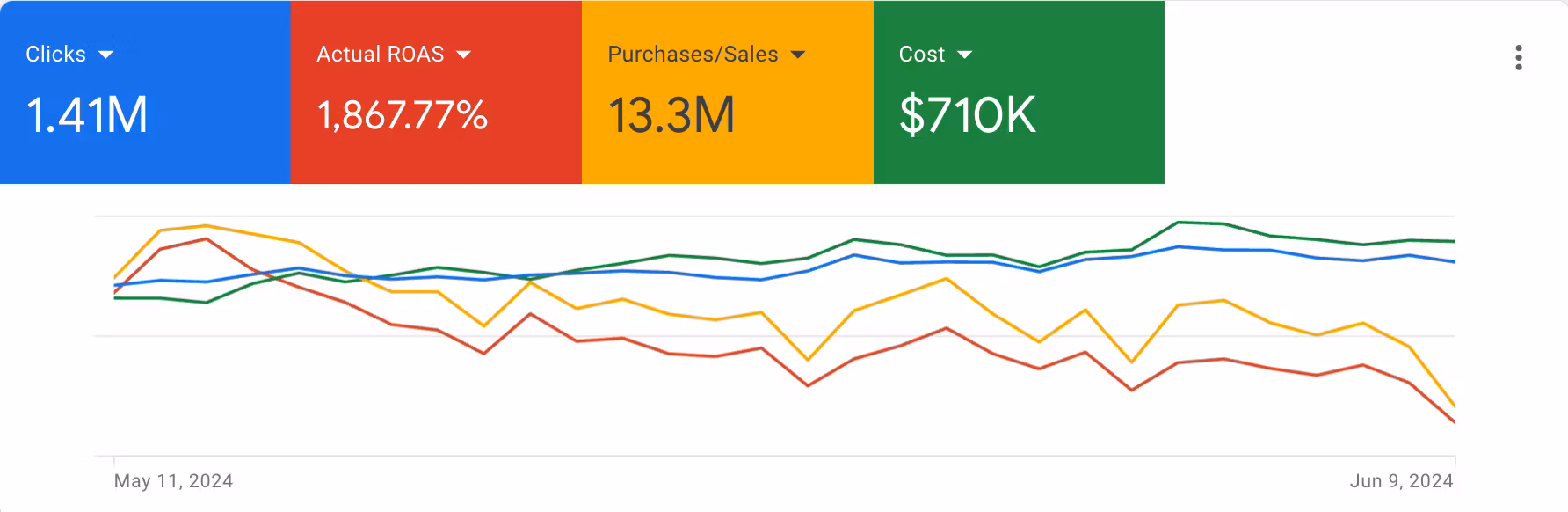The image size is (1568, 512).
Task: Select the Clicks metric label
Action: [55, 55]
